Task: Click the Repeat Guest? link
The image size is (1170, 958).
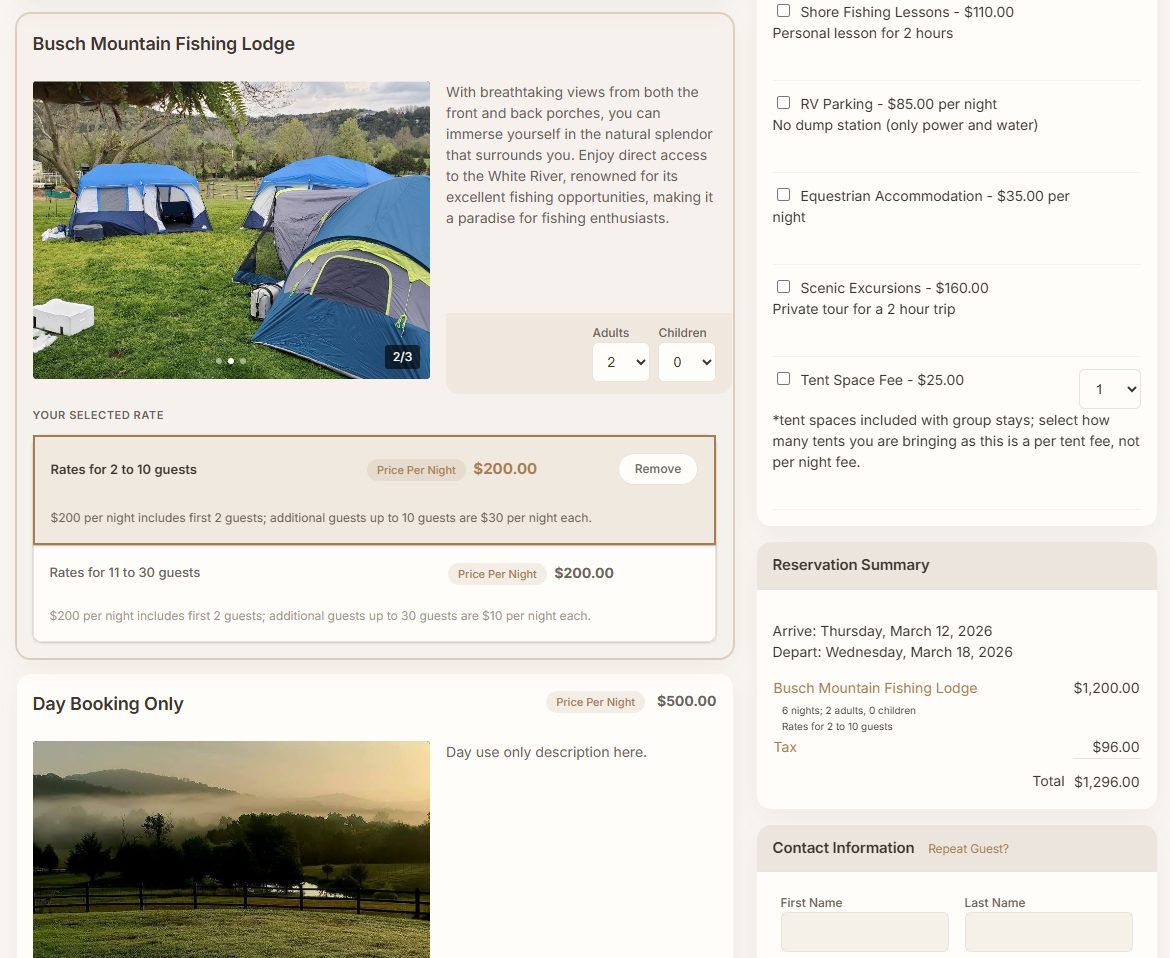Action: click(968, 848)
